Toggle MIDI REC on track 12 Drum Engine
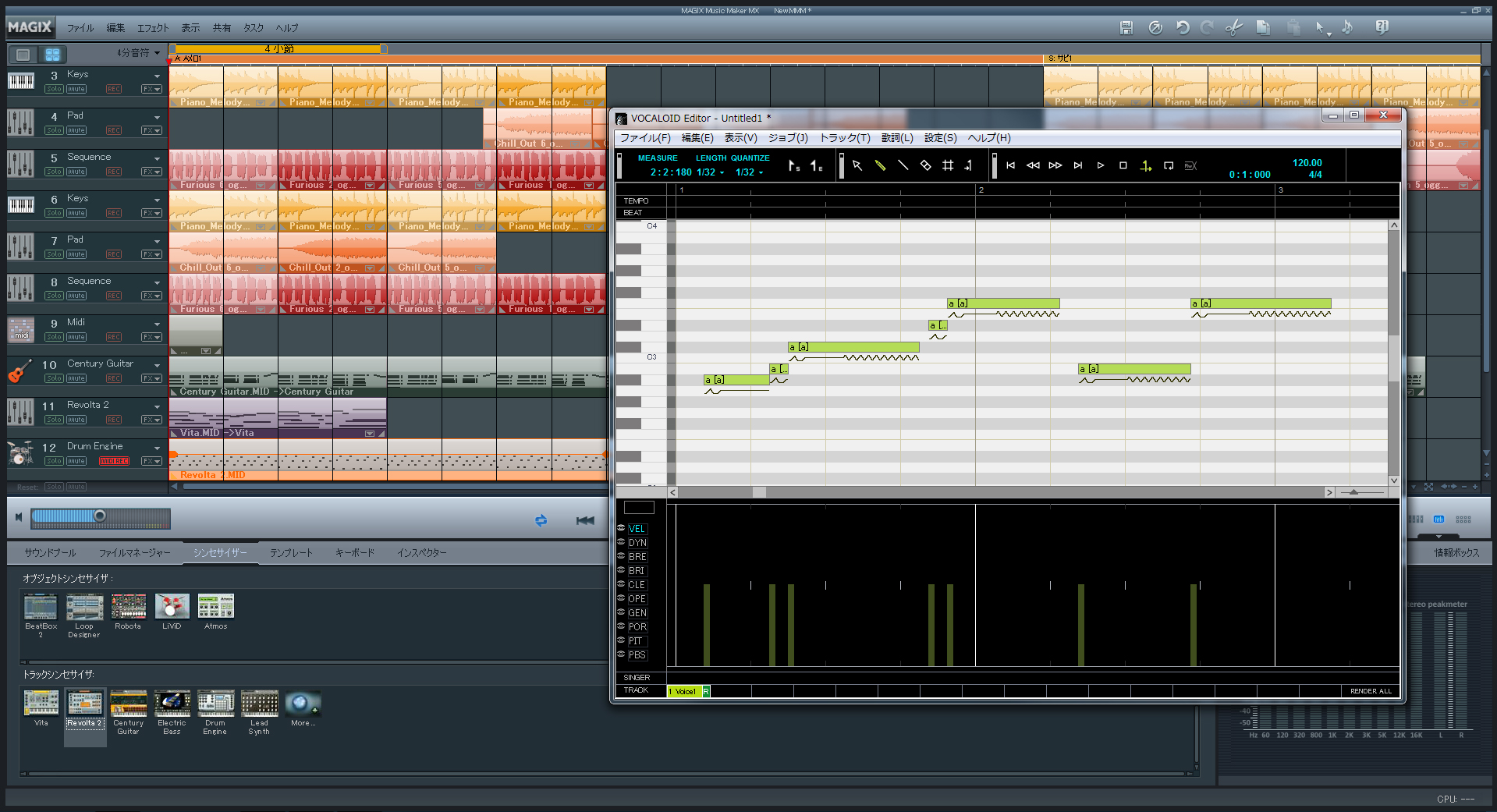 pyautogui.click(x=114, y=461)
